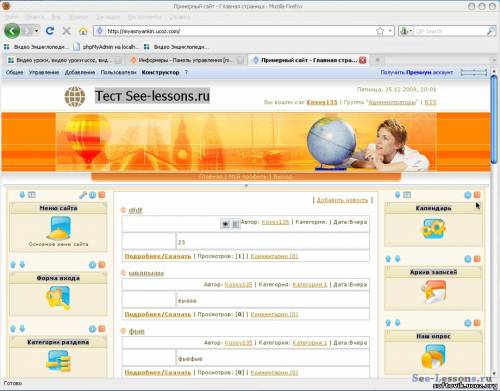The image size is (500, 391).
Task: Expand the address bar URL history dropdown
Action: pos(390,31)
